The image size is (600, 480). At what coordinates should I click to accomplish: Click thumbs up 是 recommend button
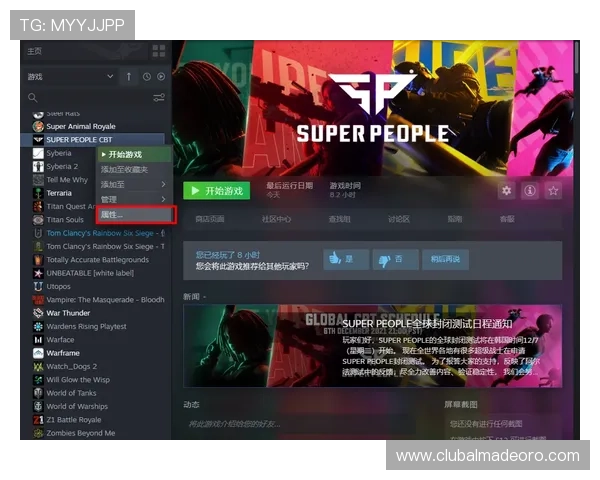tap(344, 259)
